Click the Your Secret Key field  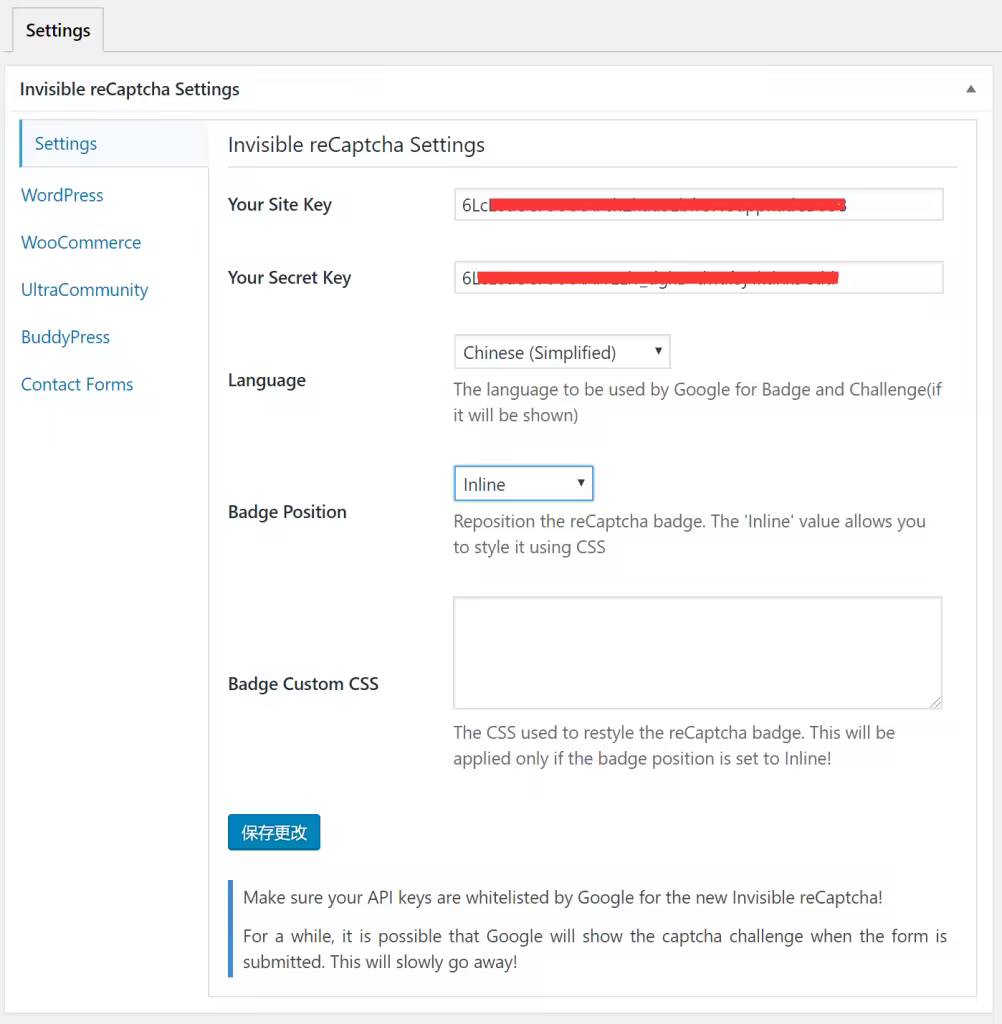click(x=698, y=278)
